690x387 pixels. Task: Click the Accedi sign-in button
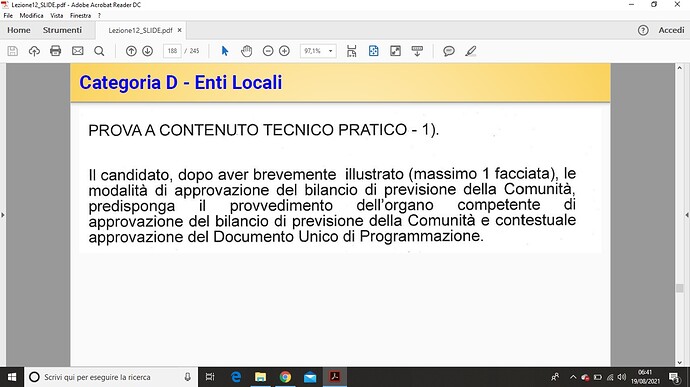coord(671,30)
